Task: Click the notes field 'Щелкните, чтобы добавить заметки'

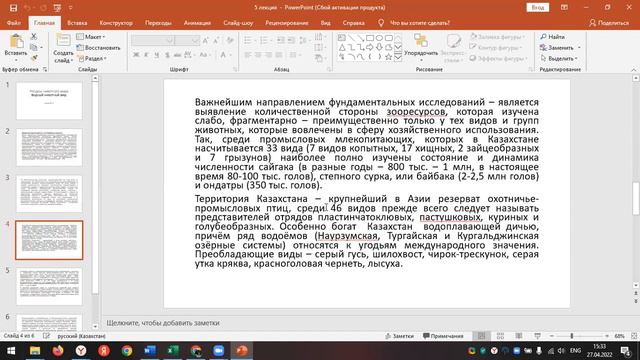Action: (163, 323)
